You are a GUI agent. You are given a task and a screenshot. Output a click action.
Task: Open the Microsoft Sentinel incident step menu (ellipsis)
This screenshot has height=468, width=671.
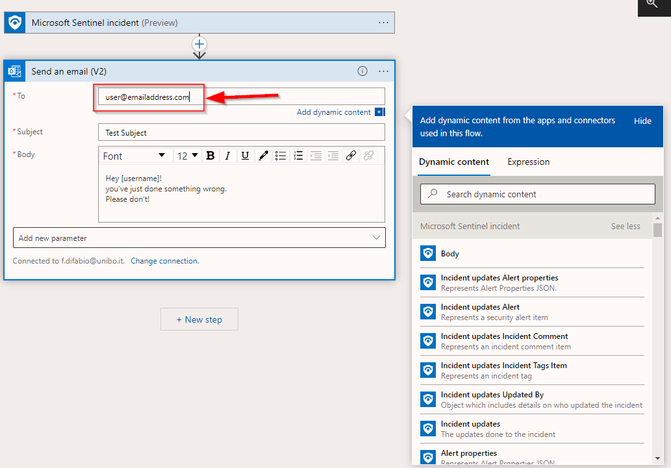383,23
